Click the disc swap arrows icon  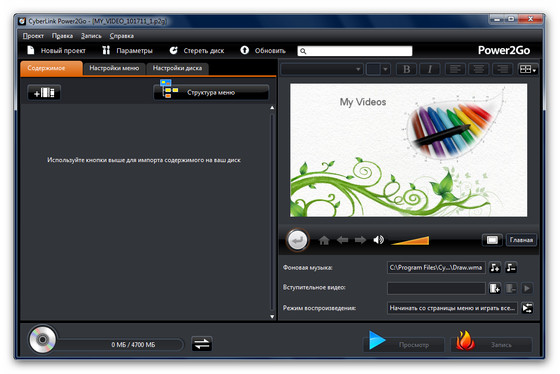coord(202,344)
